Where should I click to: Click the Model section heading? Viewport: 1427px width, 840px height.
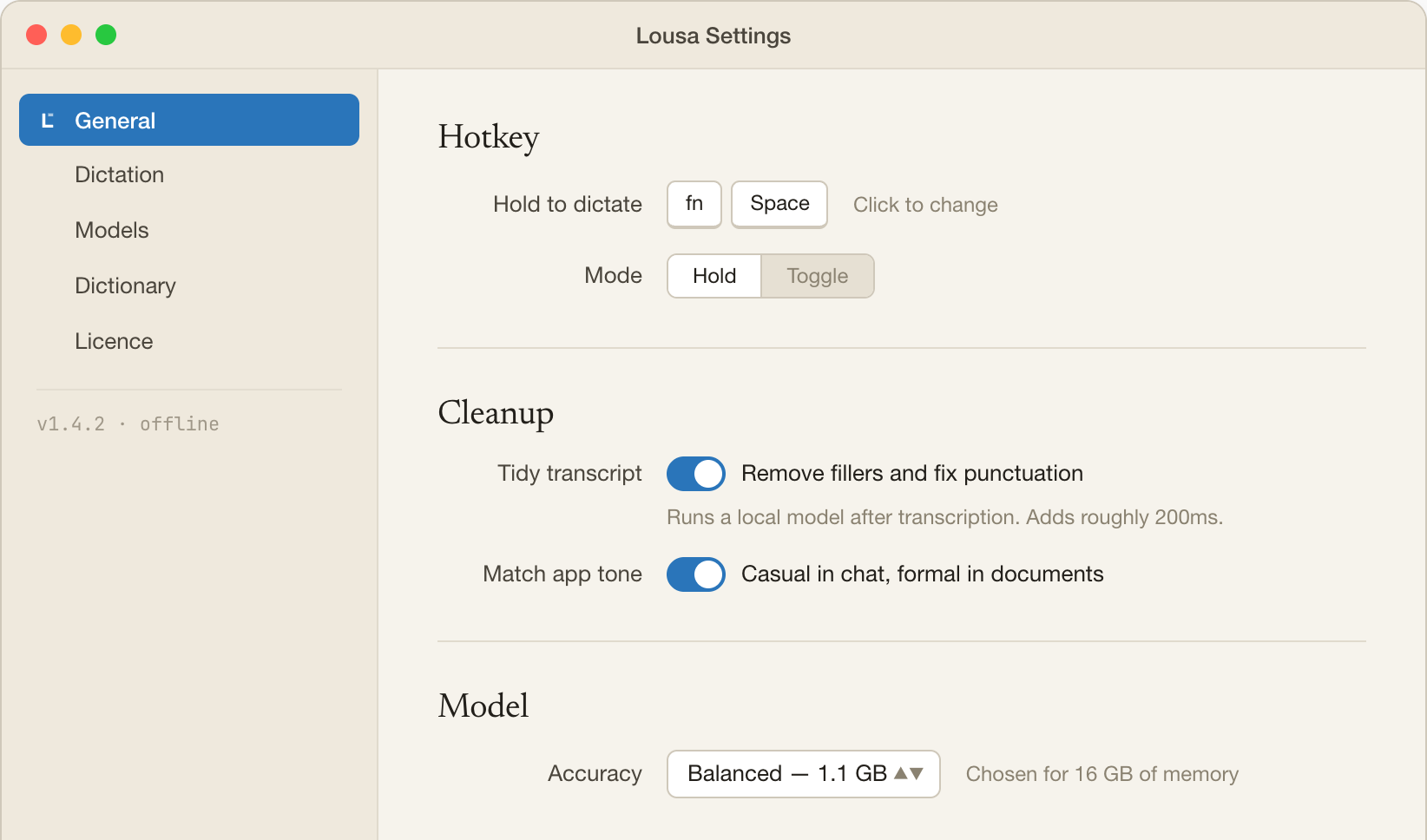coord(483,705)
